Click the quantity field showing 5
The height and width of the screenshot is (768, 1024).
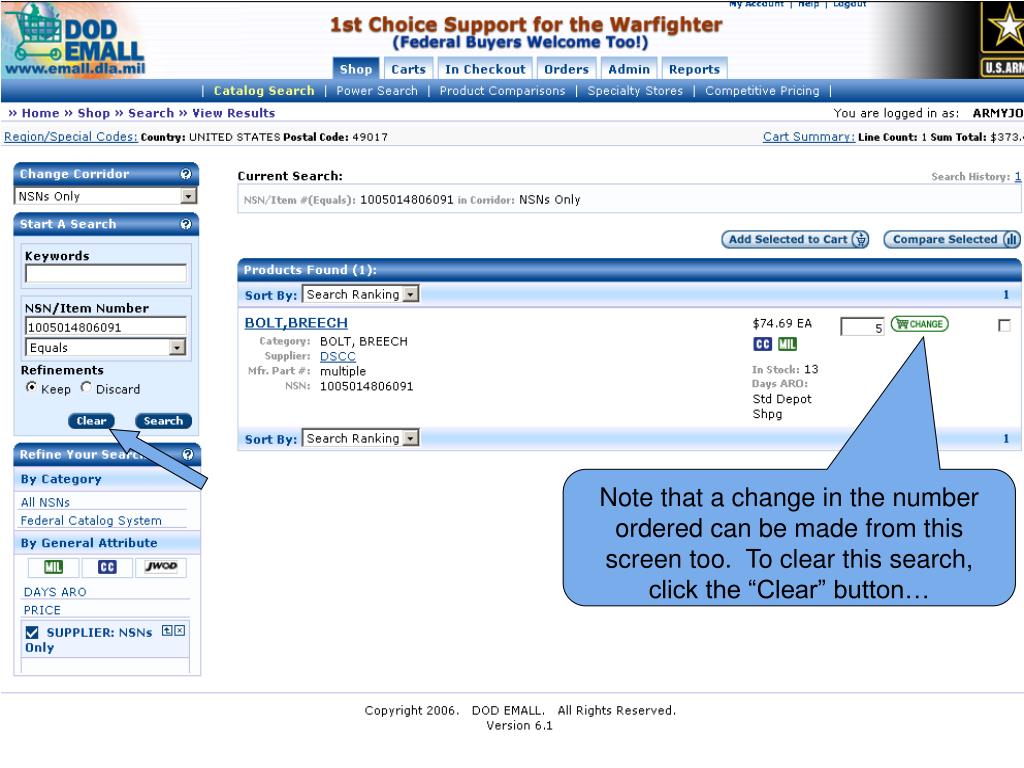(862, 327)
